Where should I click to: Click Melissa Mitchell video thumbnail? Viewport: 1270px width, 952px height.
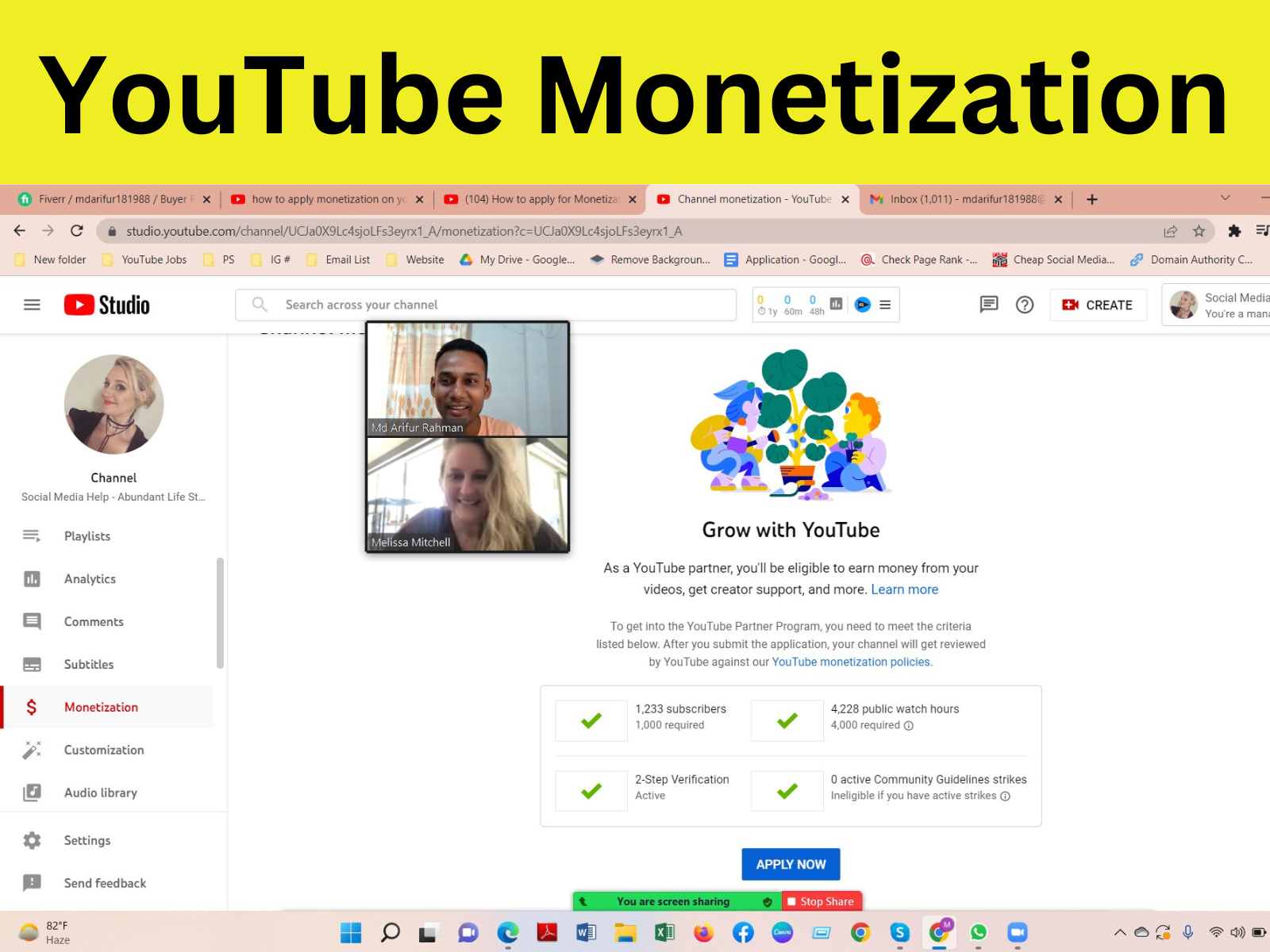click(x=468, y=494)
